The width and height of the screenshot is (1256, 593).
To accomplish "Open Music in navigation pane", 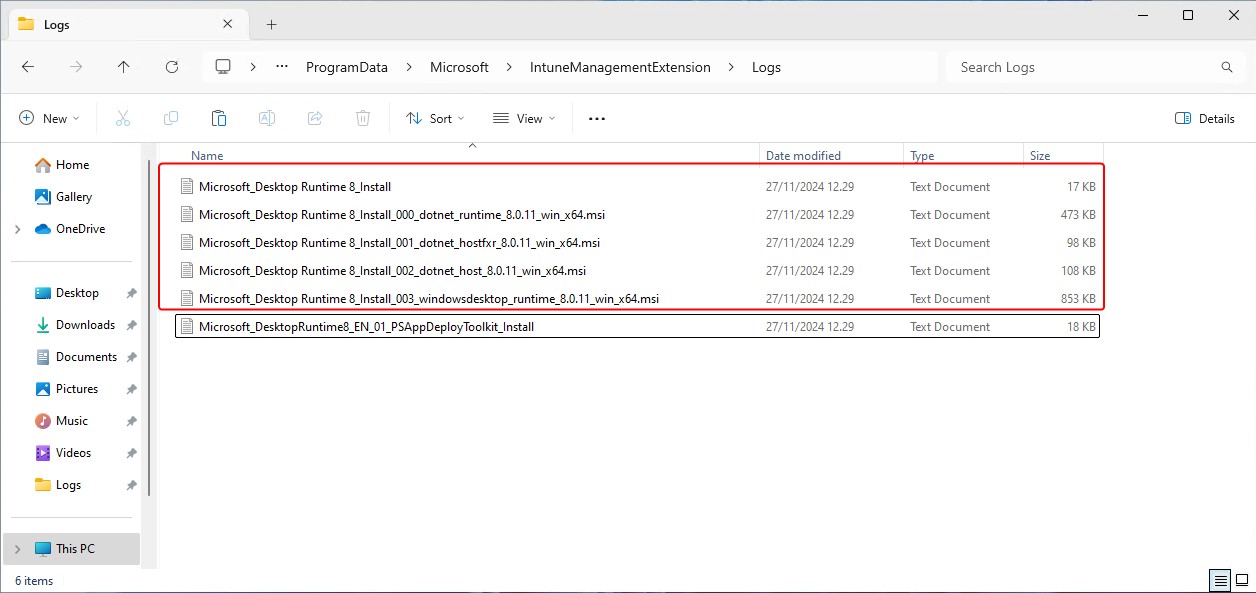I will coord(72,421).
